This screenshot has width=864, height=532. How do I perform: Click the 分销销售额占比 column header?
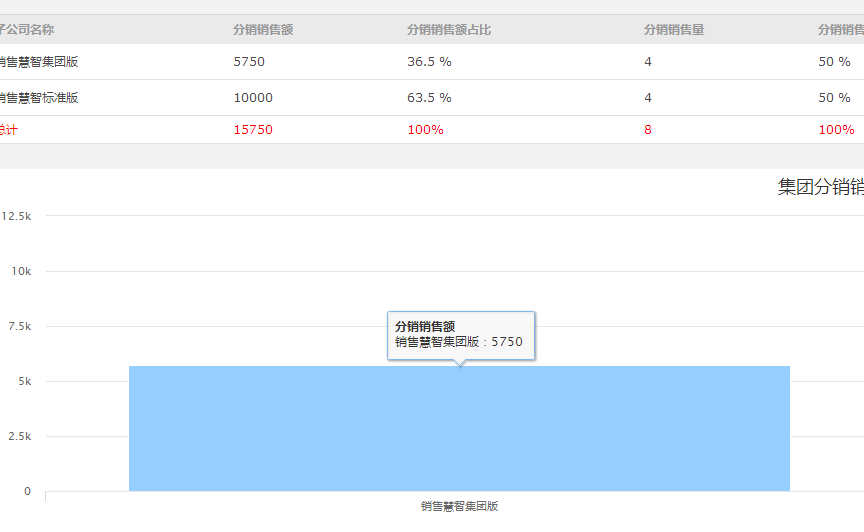[449, 30]
